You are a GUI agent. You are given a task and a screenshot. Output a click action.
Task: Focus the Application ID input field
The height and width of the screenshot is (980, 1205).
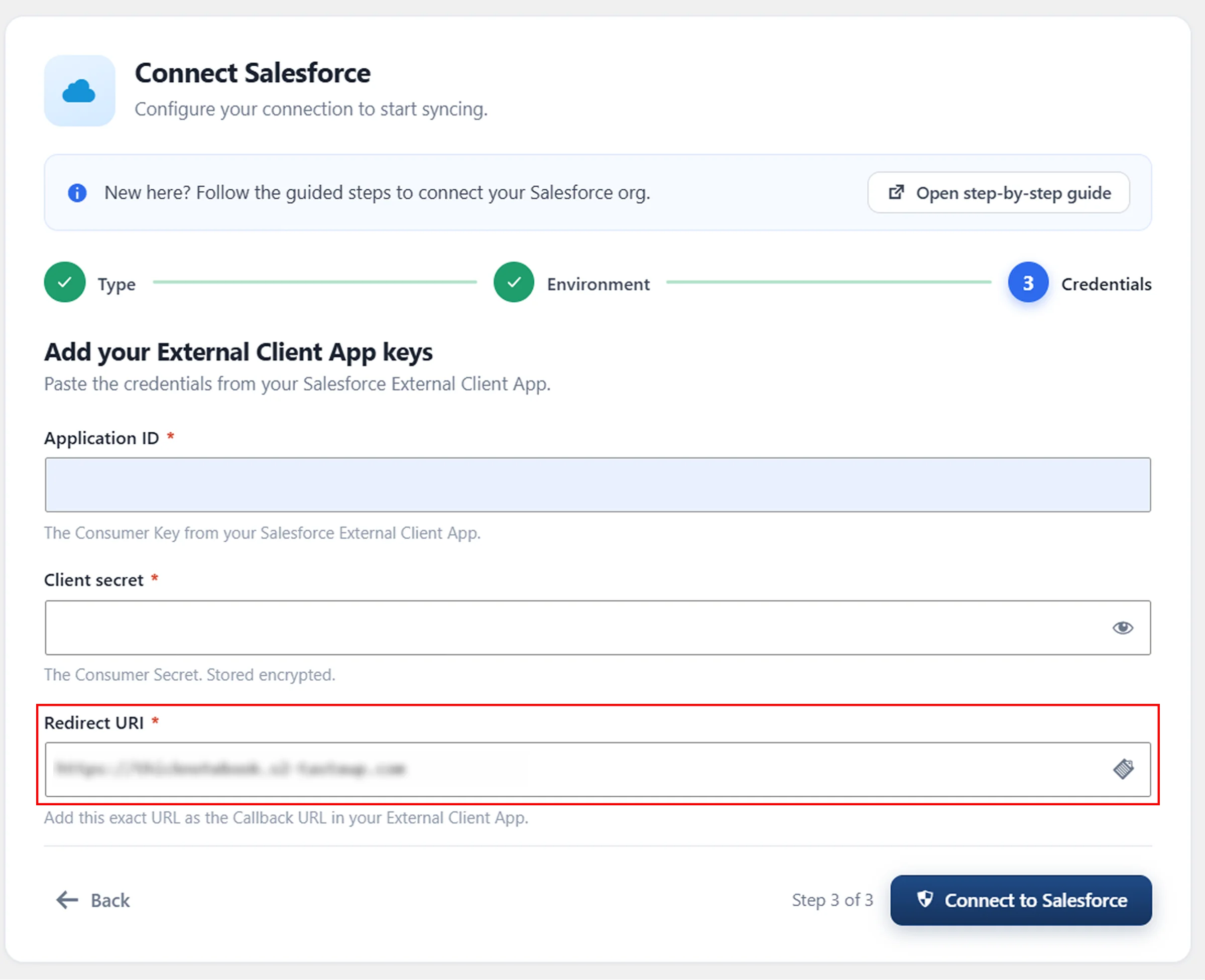(x=597, y=485)
